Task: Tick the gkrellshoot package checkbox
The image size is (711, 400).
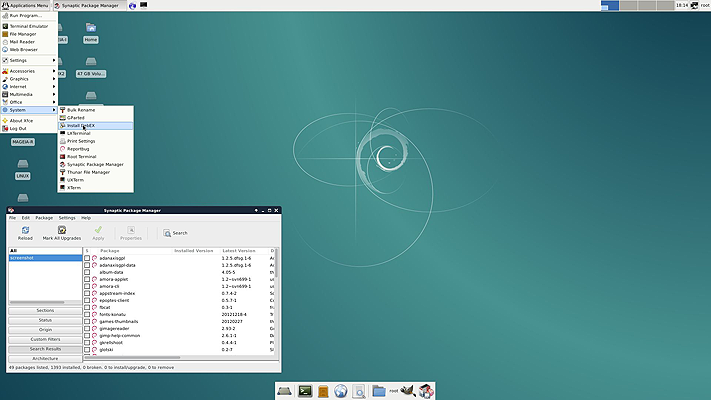Action: pos(87,342)
